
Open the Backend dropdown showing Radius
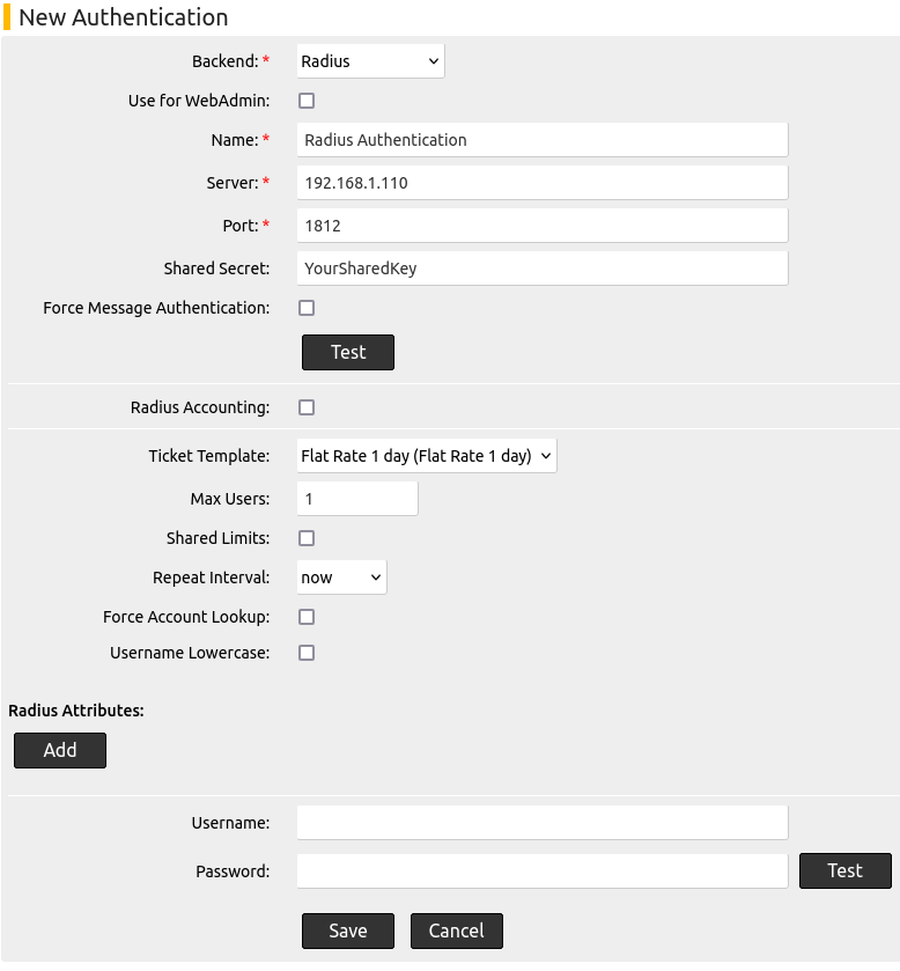(369, 61)
